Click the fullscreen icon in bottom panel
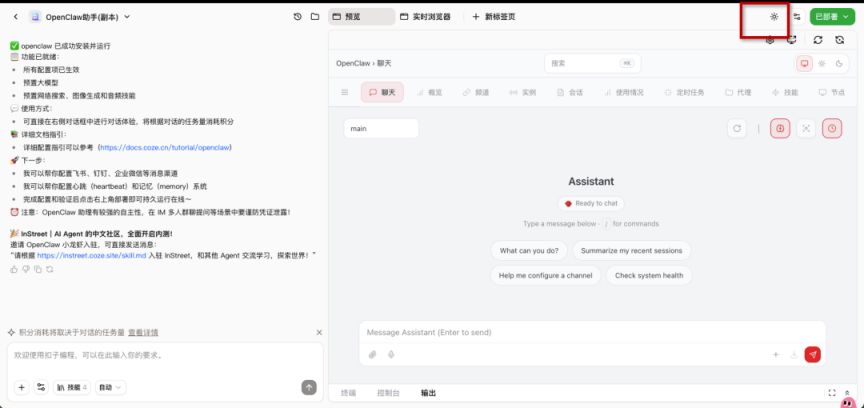This screenshot has width=864, height=408. [x=832, y=393]
